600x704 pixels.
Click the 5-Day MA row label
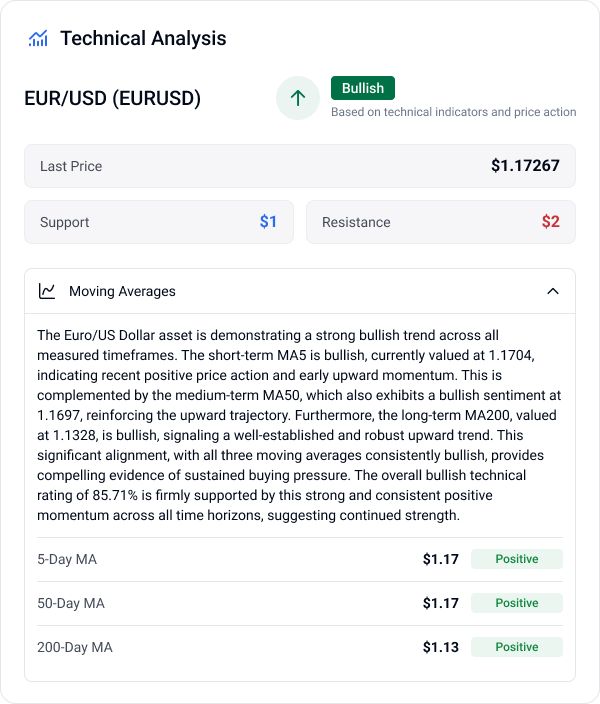(69, 559)
